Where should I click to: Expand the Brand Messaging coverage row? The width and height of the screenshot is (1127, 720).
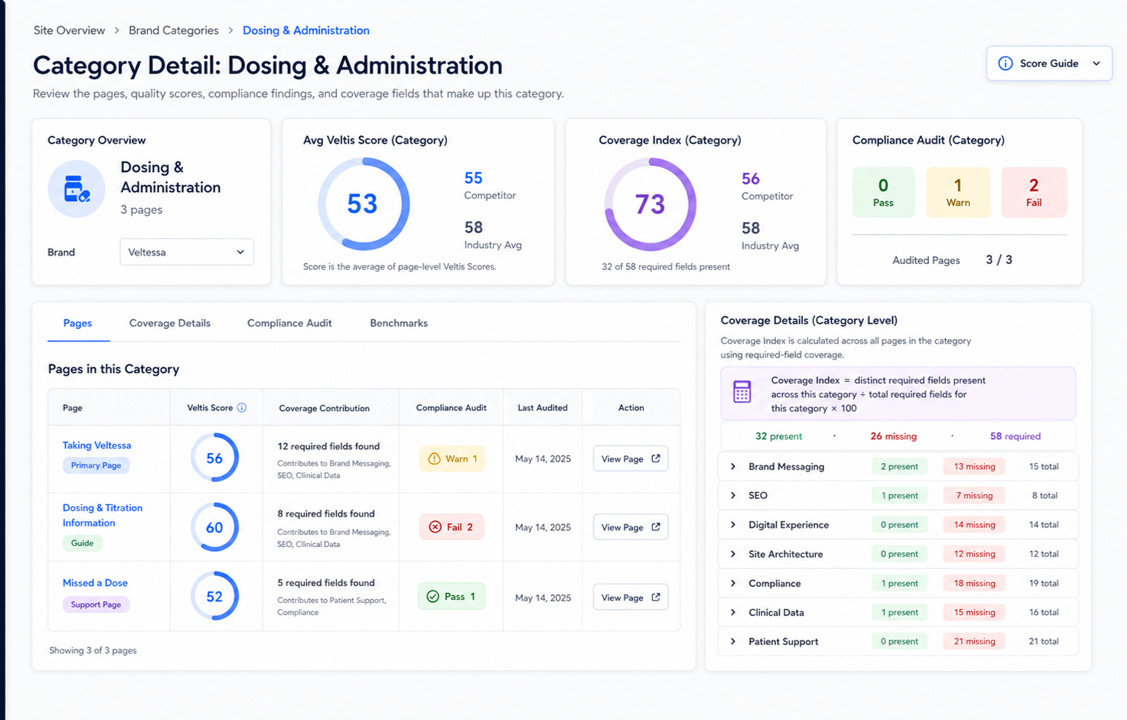point(733,466)
